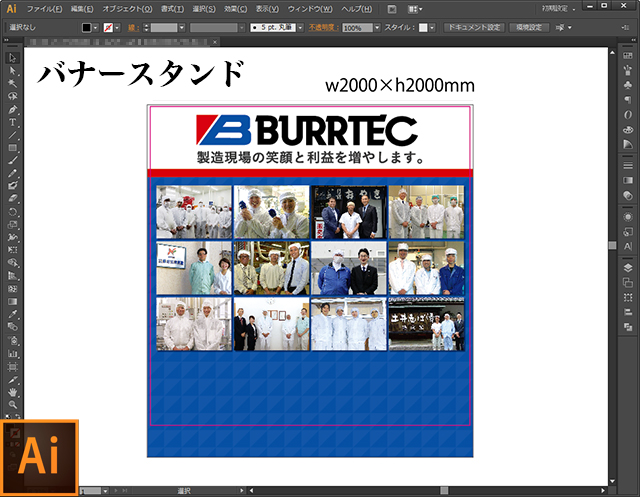
Task: Click the ドキュメント設定 button
Action: point(474,27)
